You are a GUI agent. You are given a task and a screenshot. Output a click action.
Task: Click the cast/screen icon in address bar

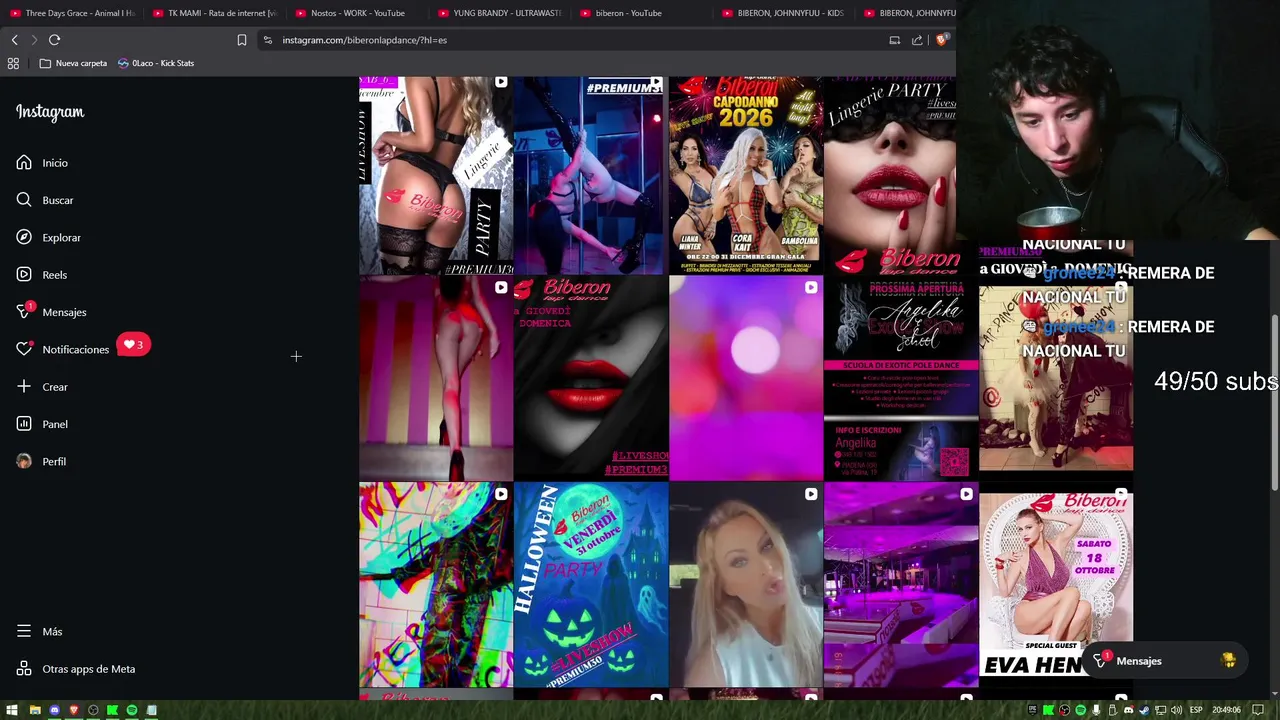pos(895,40)
